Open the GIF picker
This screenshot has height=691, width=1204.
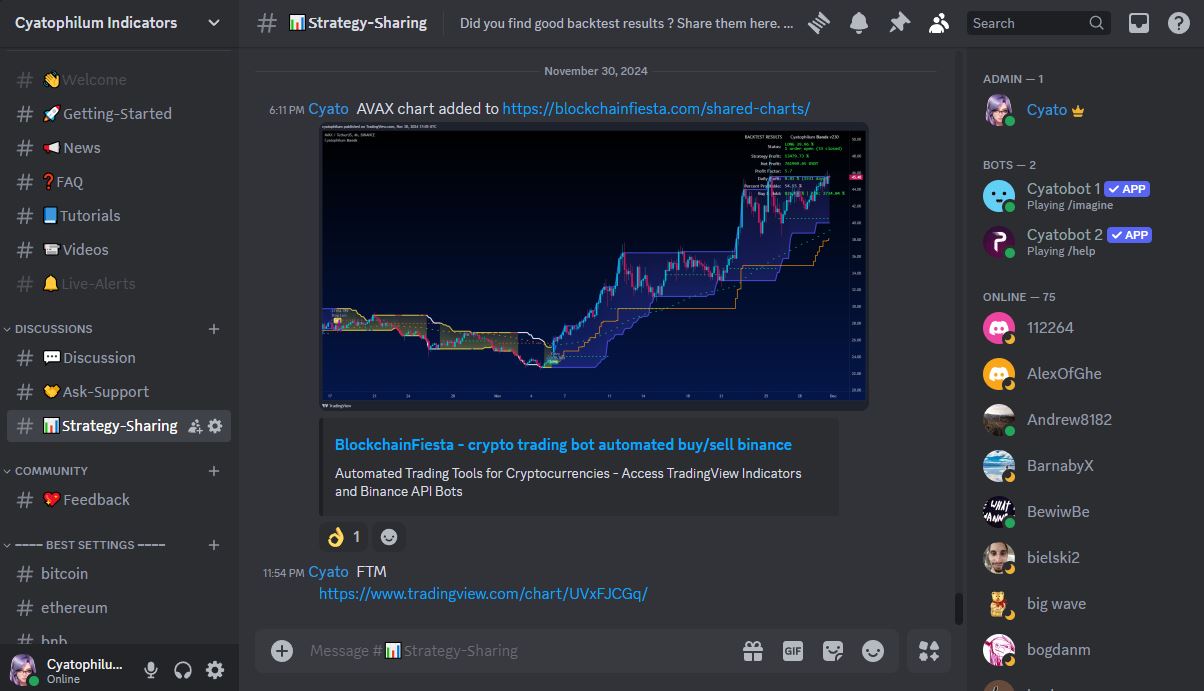(793, 651)
